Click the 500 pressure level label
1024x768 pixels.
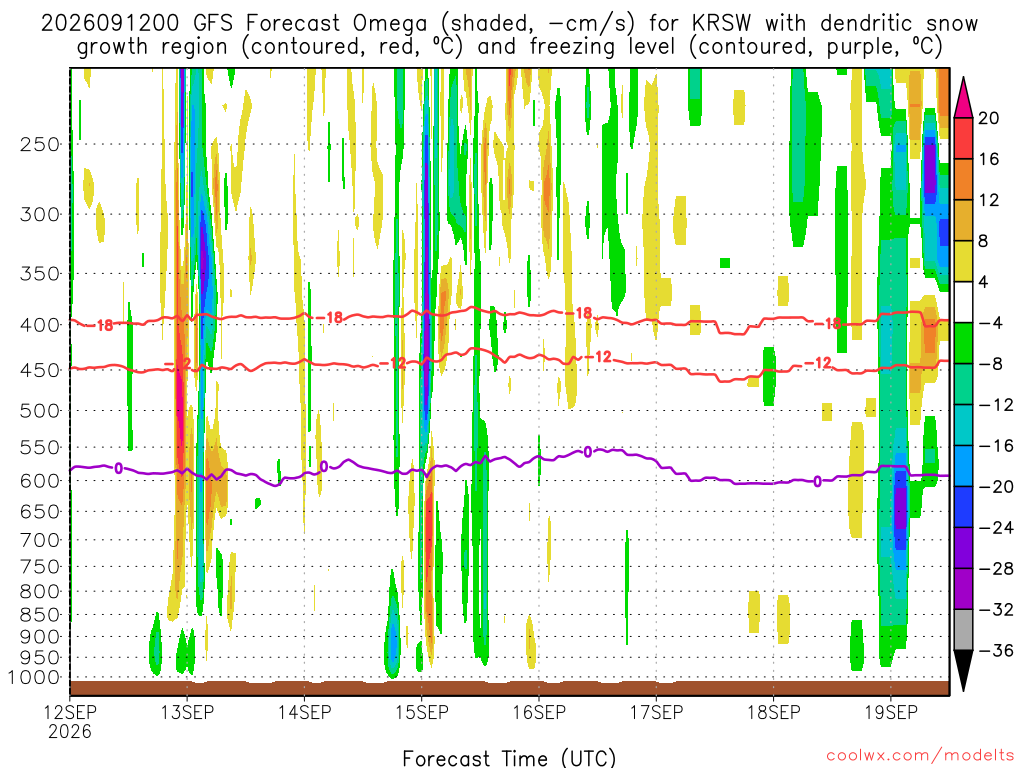click(40, 411)
